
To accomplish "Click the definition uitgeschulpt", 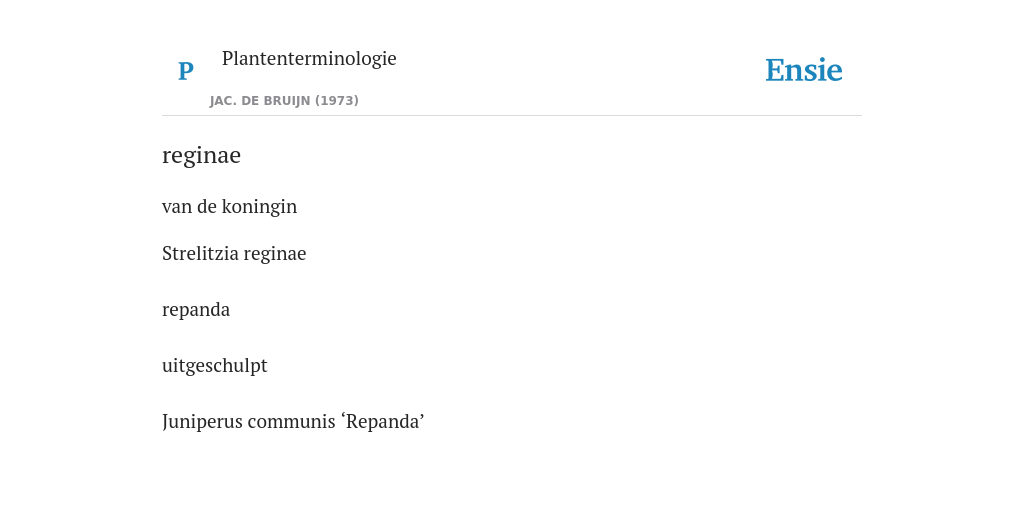I will pyautogui.click(x=214, y=366).
